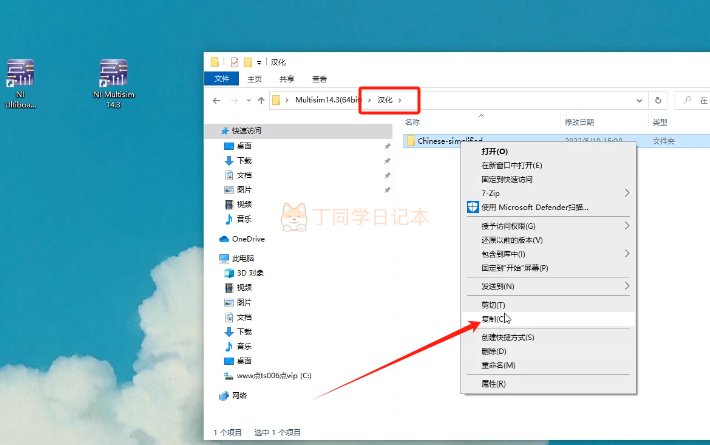Open the C: drive in navigation pane
The height and width of the screenshot is (445, 710).
point(274,376)
